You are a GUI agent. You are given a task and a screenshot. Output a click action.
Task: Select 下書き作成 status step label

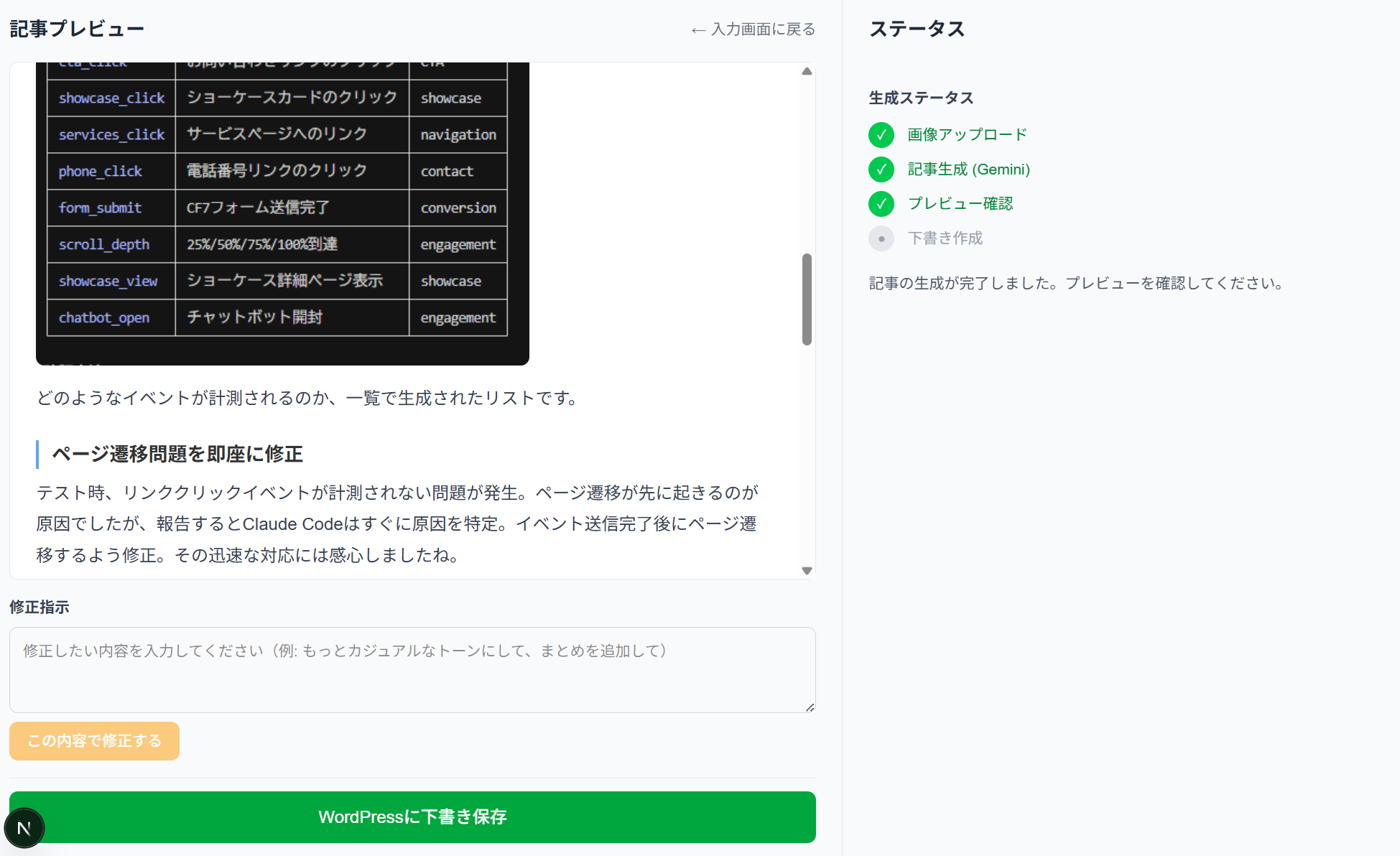(945, 238)
